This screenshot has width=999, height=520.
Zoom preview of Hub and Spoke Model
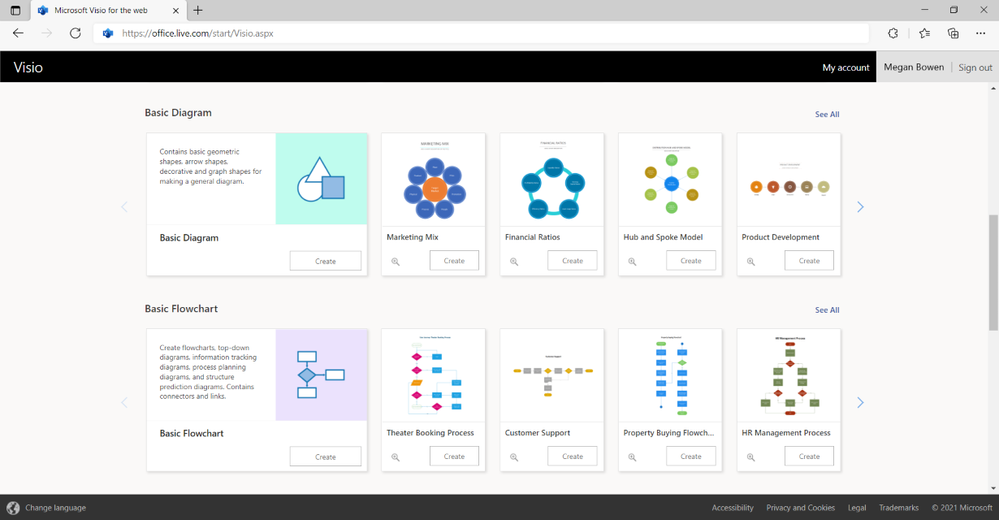pos(633,261)
